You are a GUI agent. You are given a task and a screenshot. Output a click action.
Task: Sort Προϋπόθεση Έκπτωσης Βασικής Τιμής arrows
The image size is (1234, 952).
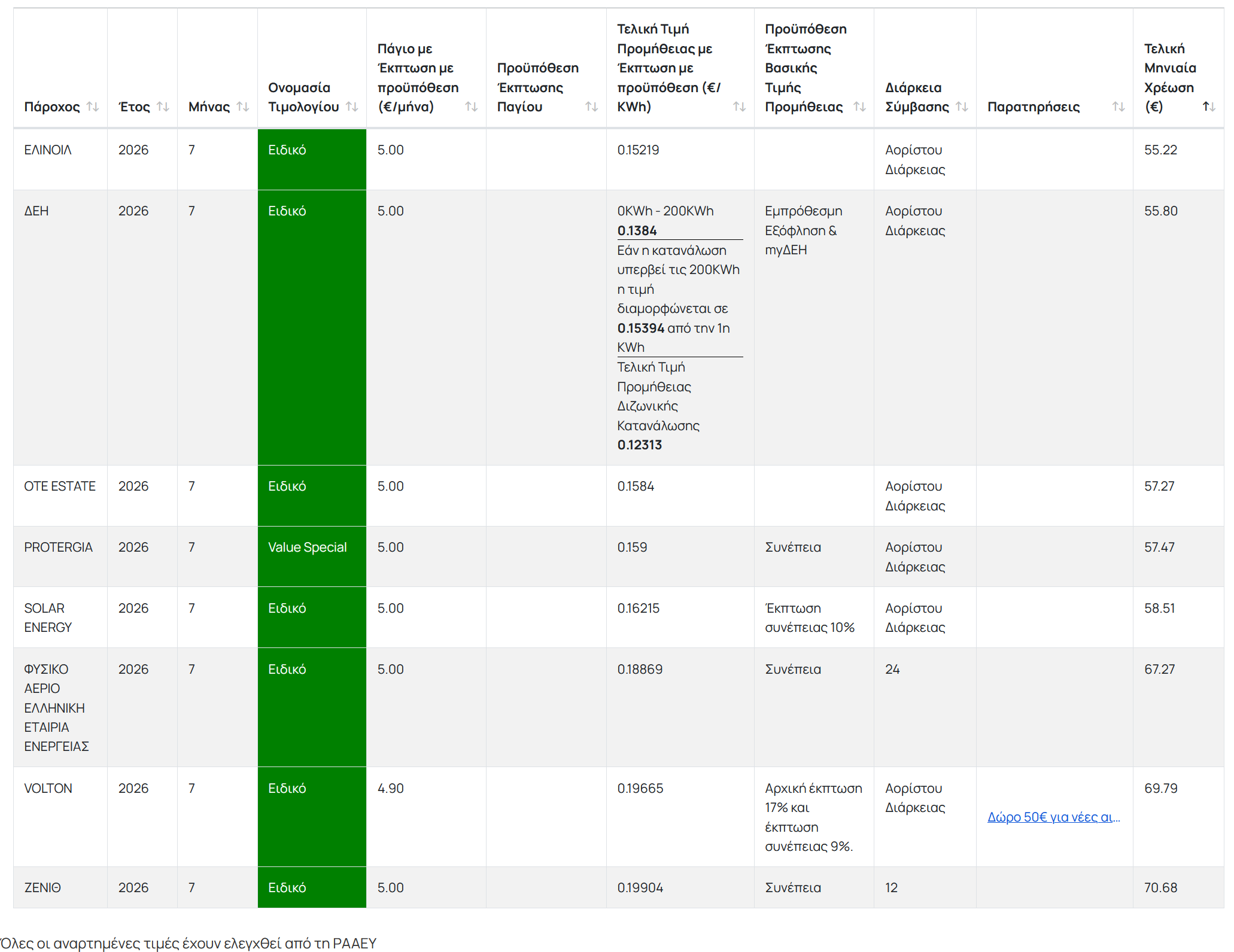(x=859, y=107)
